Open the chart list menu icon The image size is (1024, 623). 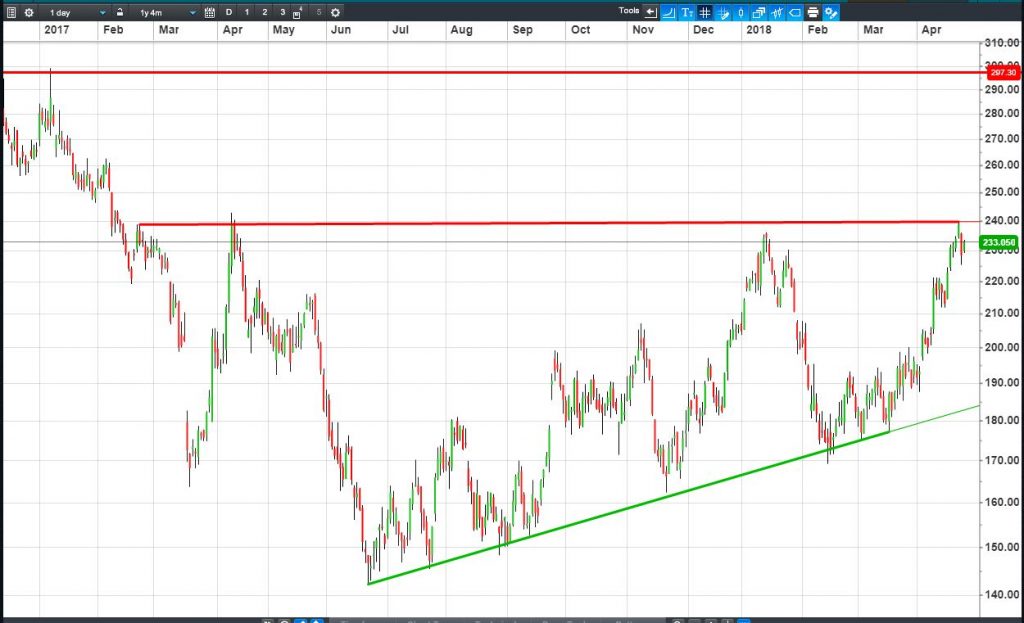[x=11, y=12]
